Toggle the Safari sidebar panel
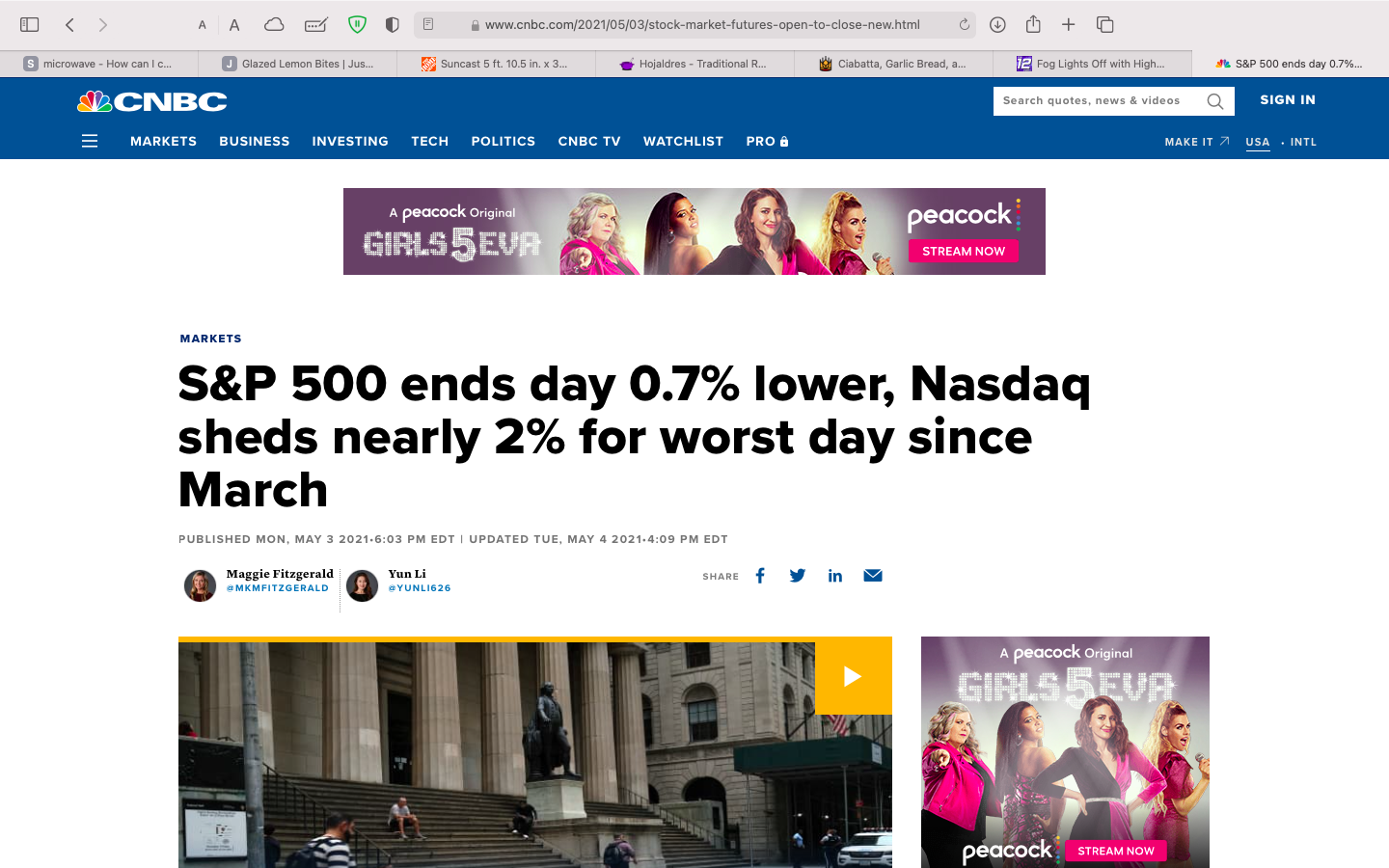Image resolution: width=1389 pixels, height=868 pixels. click(29, 24)
